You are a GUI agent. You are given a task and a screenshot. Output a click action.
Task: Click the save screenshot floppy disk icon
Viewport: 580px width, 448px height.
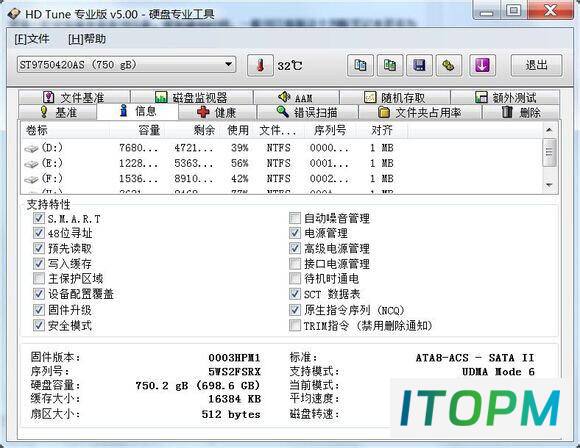click(x=419, y=65)
